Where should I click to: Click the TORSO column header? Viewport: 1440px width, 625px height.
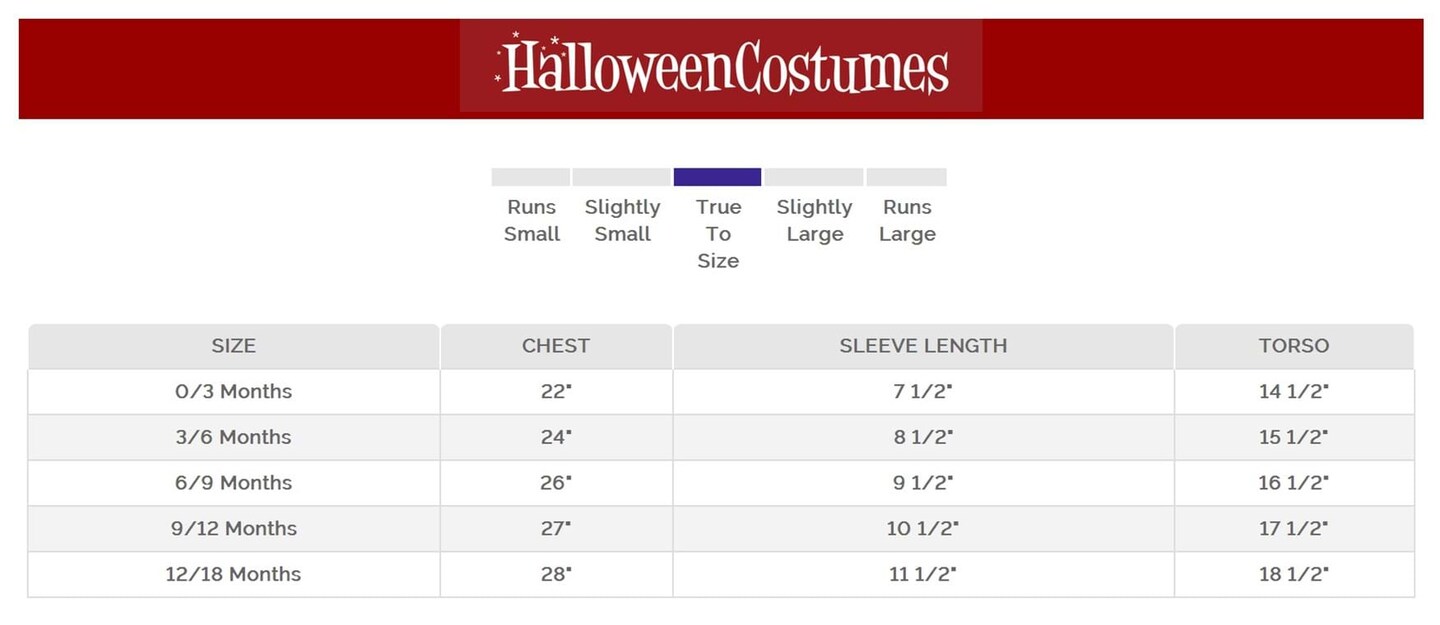[1294, 346]
